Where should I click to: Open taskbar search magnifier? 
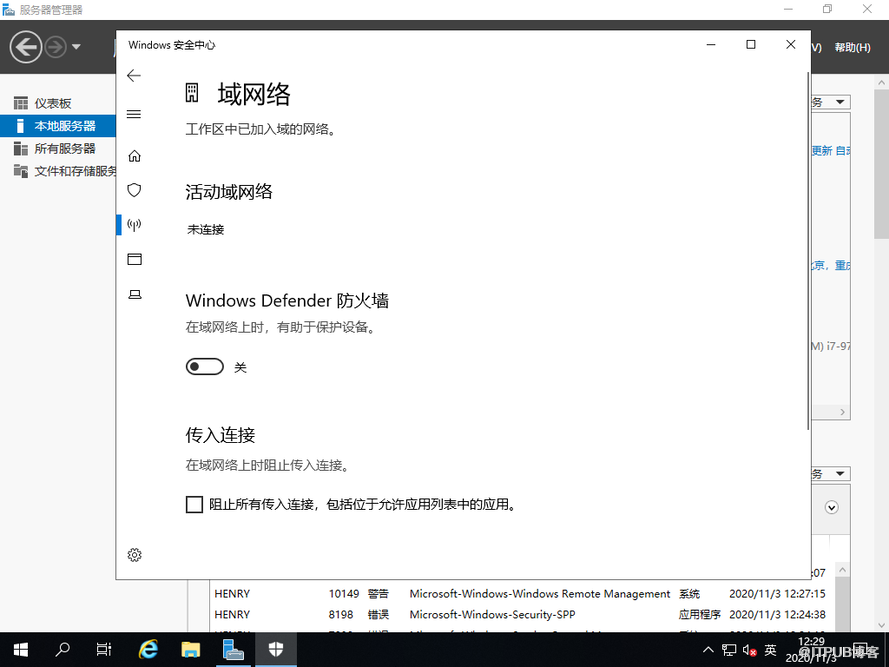(x=62, y=649)
